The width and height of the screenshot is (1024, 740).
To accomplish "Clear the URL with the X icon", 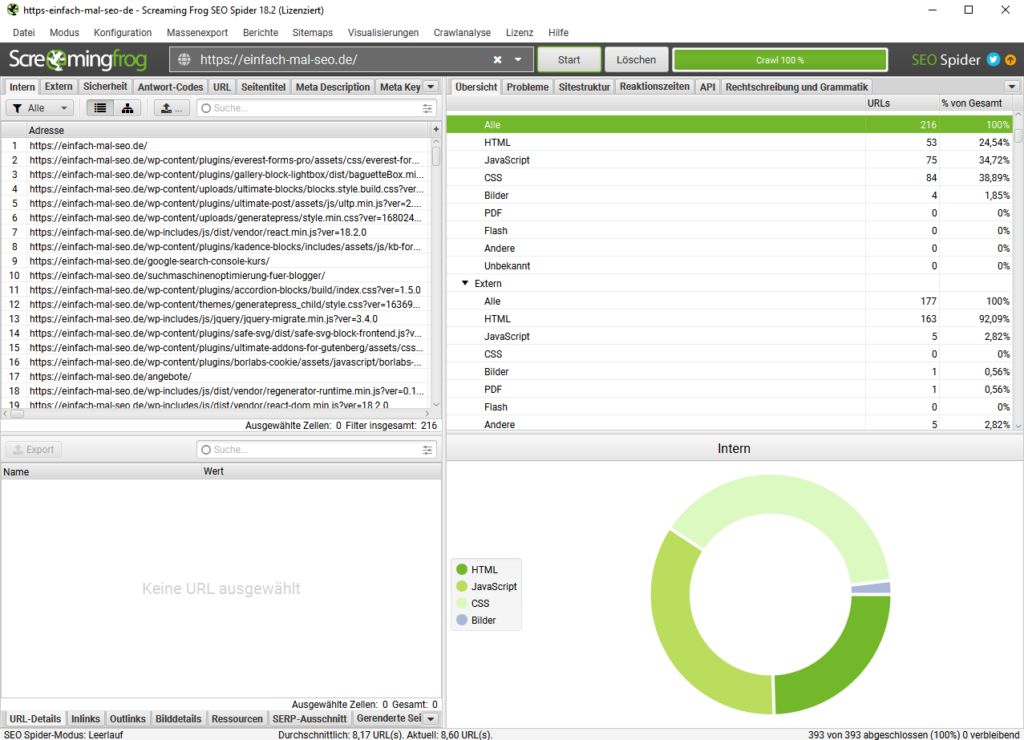I will [x=498, y=59].
